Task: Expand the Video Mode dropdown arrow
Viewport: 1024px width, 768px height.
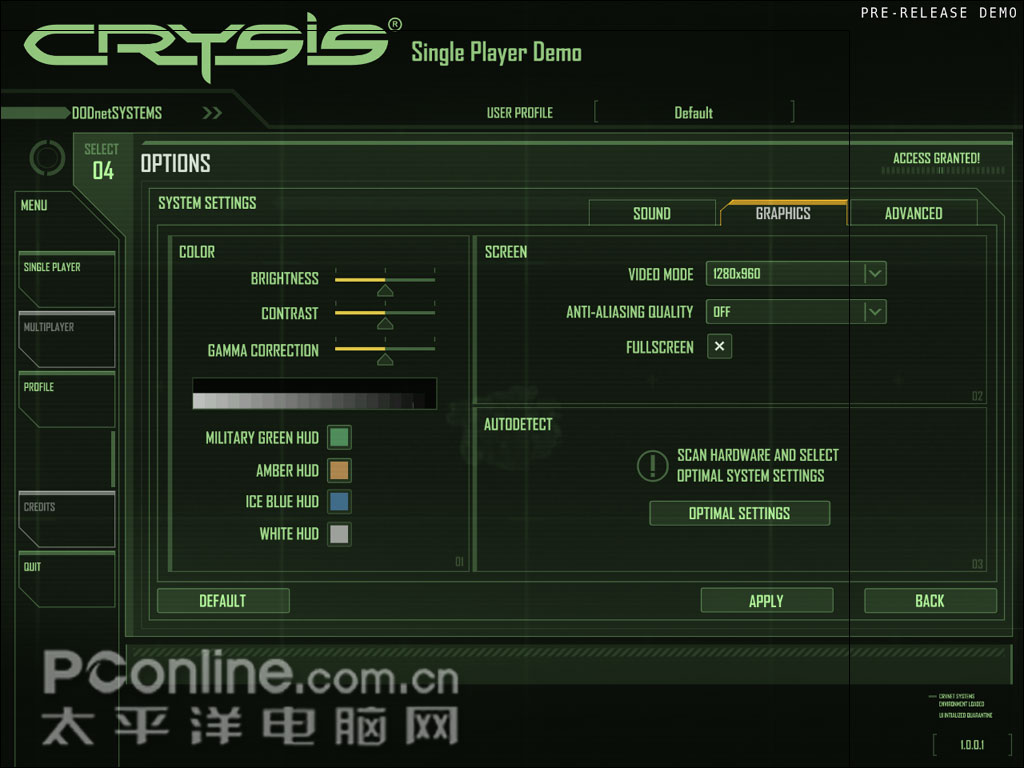Action: coord(875,274)
